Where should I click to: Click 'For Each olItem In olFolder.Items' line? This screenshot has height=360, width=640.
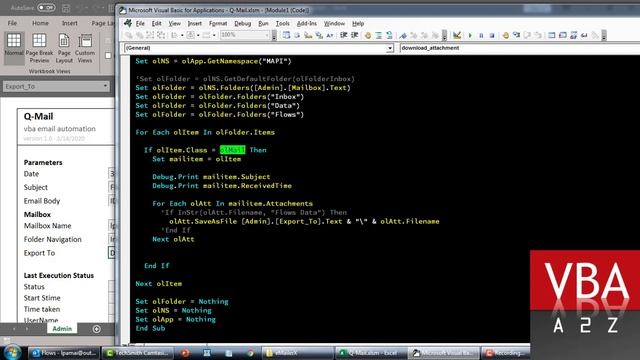coord(205,132)
